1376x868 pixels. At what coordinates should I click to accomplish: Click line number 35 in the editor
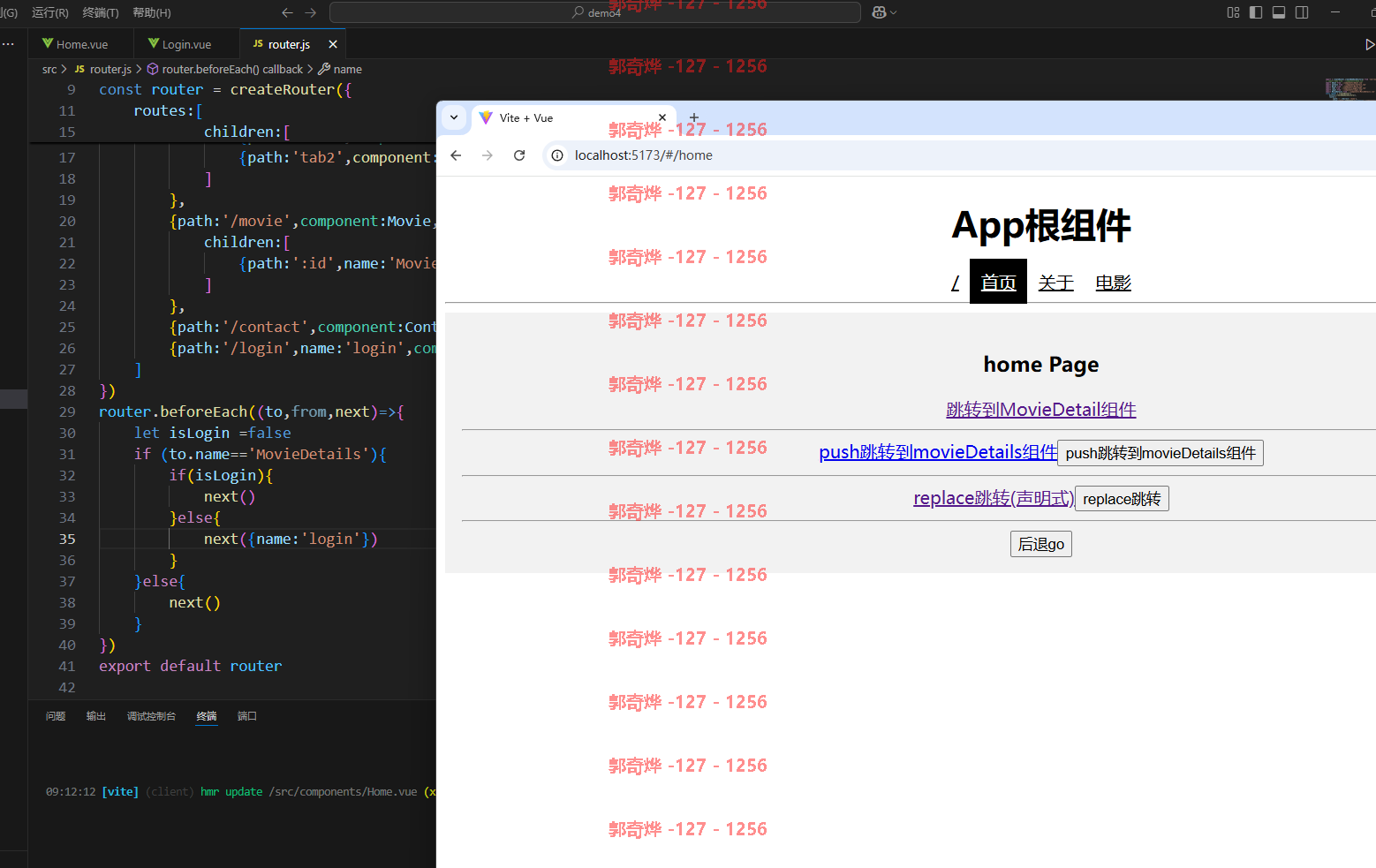pyautogui.click(x=67, y=539)
